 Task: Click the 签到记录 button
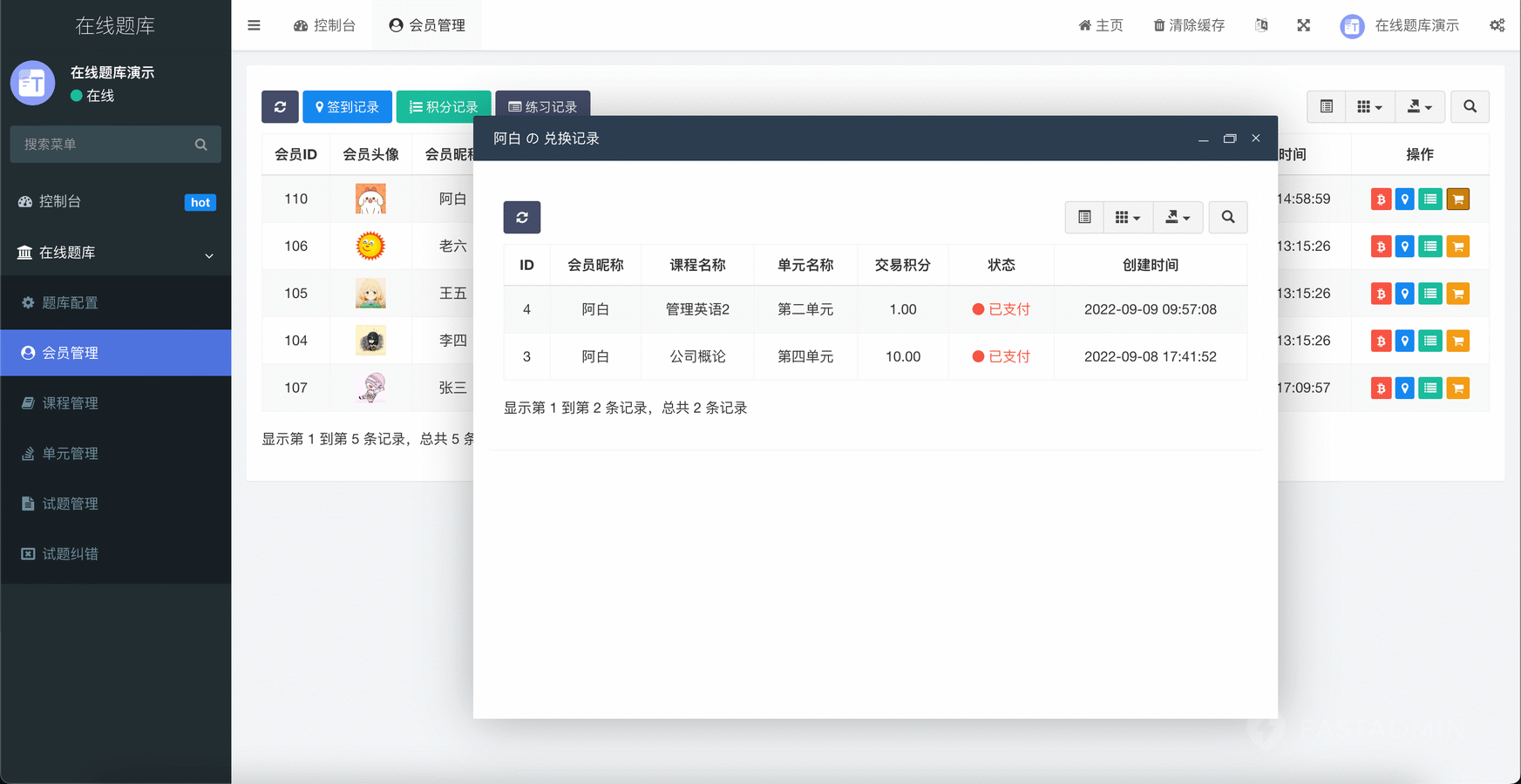[347, 107]
